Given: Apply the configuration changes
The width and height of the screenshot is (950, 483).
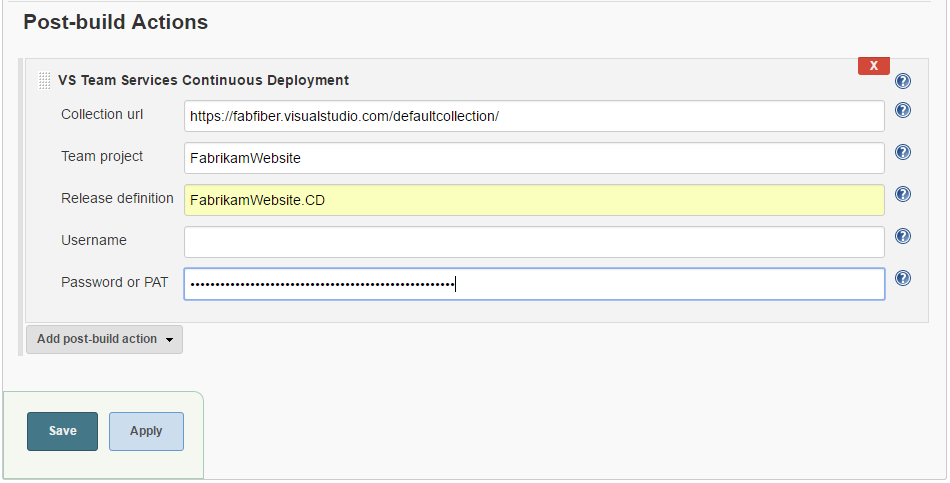Looking at the screenshot, I should point(146,431).
